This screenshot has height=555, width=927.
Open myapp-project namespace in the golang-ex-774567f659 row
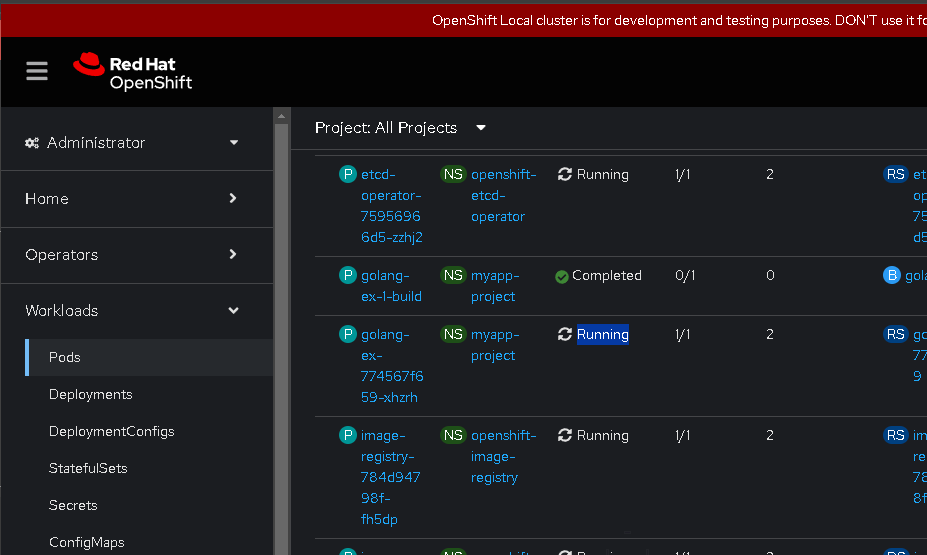click(x=495, y=345)
